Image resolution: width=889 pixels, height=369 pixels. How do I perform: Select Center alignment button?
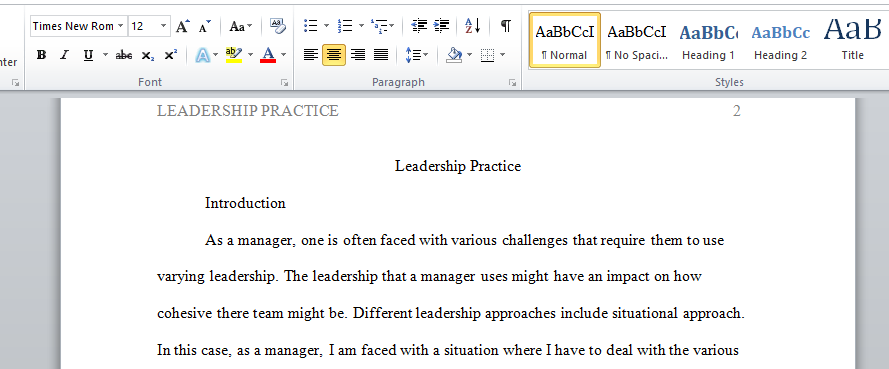[x=334, y=55]
